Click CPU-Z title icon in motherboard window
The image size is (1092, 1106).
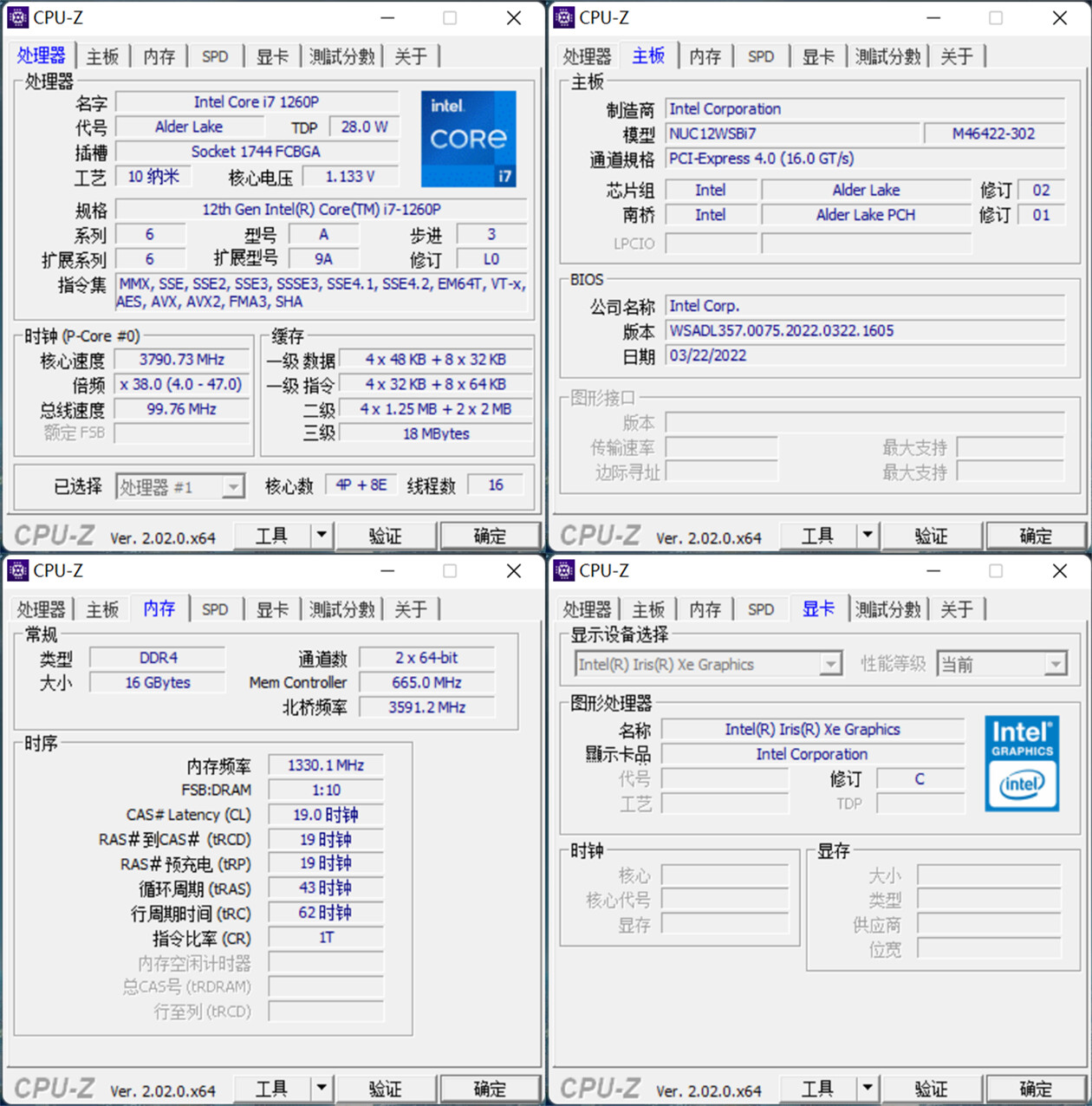pyautogui.click(x=563, y=17)
